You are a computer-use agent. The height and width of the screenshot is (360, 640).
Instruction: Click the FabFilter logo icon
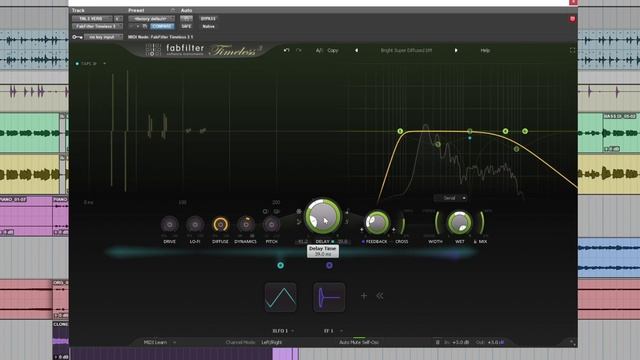pyautogui.click(x=153, y=50)
